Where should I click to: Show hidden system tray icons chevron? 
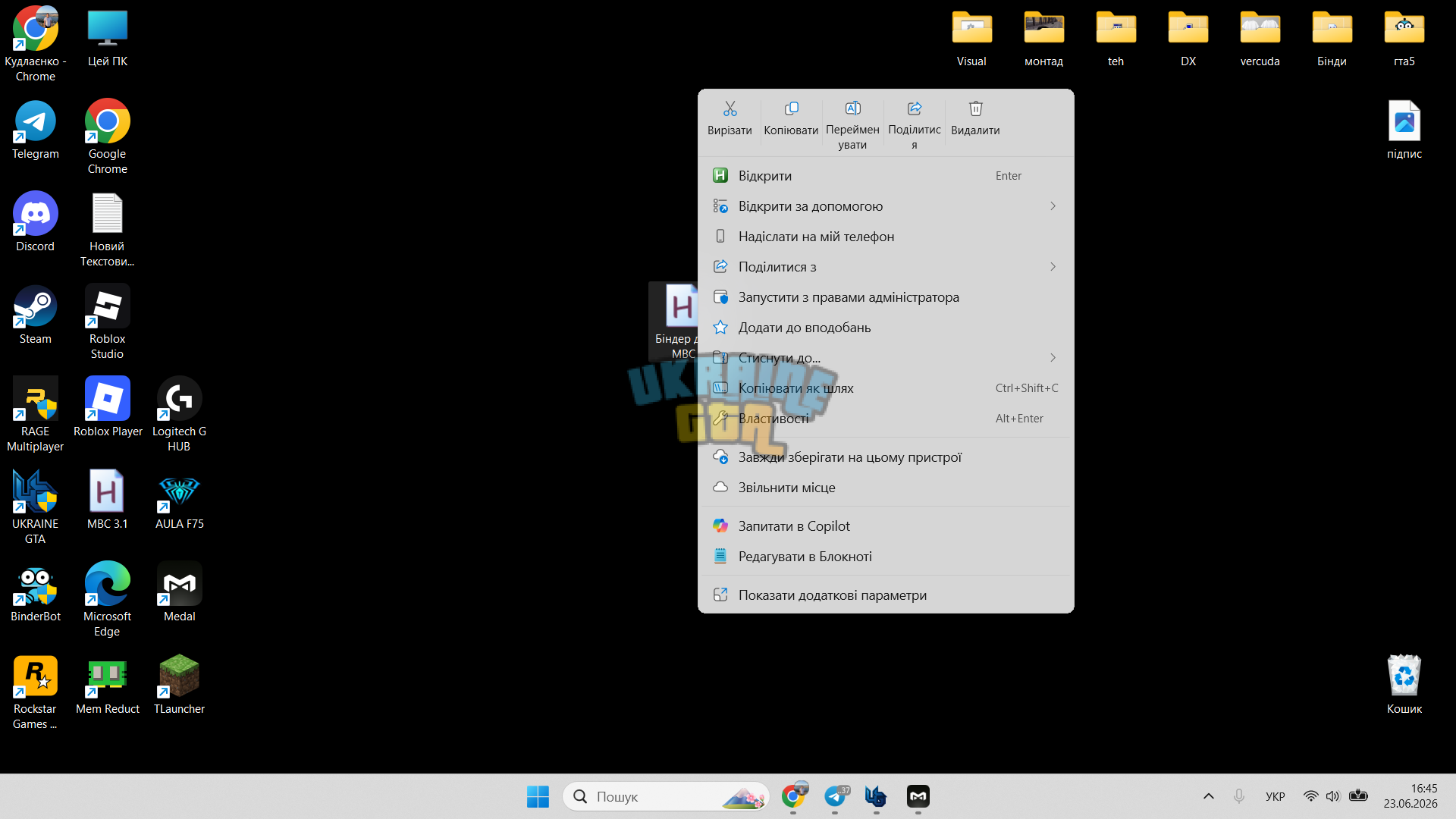pyautogui.click(x=1209, y=796)
